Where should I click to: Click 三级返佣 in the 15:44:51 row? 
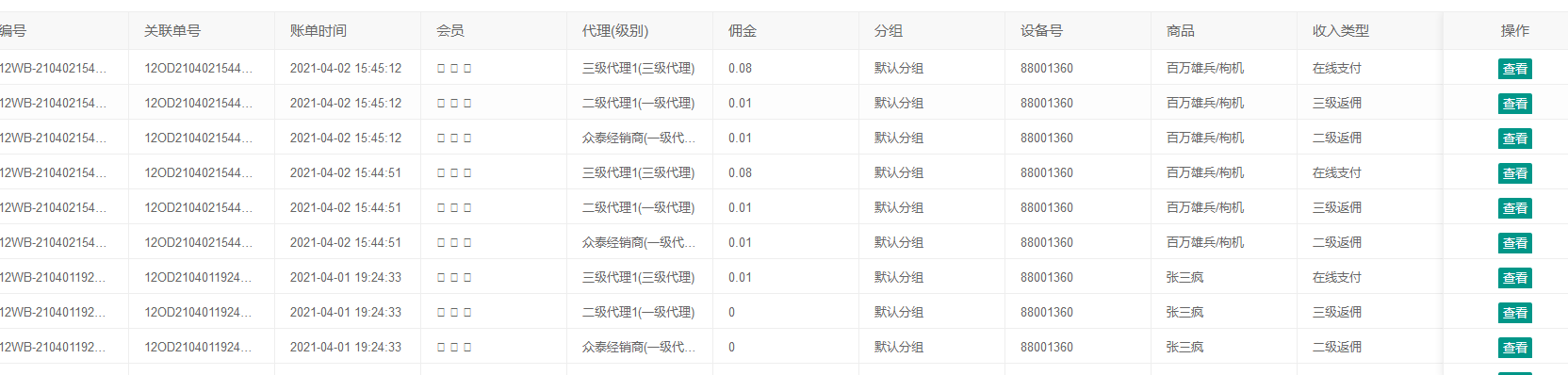(1337, 208)
